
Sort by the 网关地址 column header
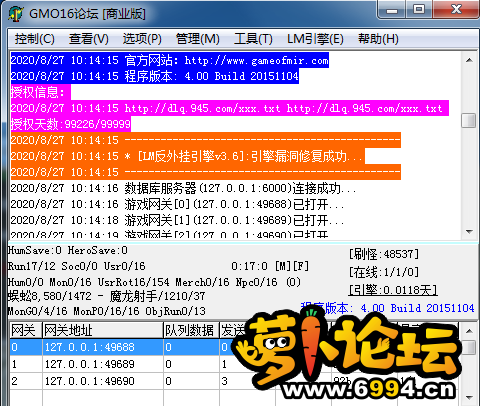click(x=103, y=331)
